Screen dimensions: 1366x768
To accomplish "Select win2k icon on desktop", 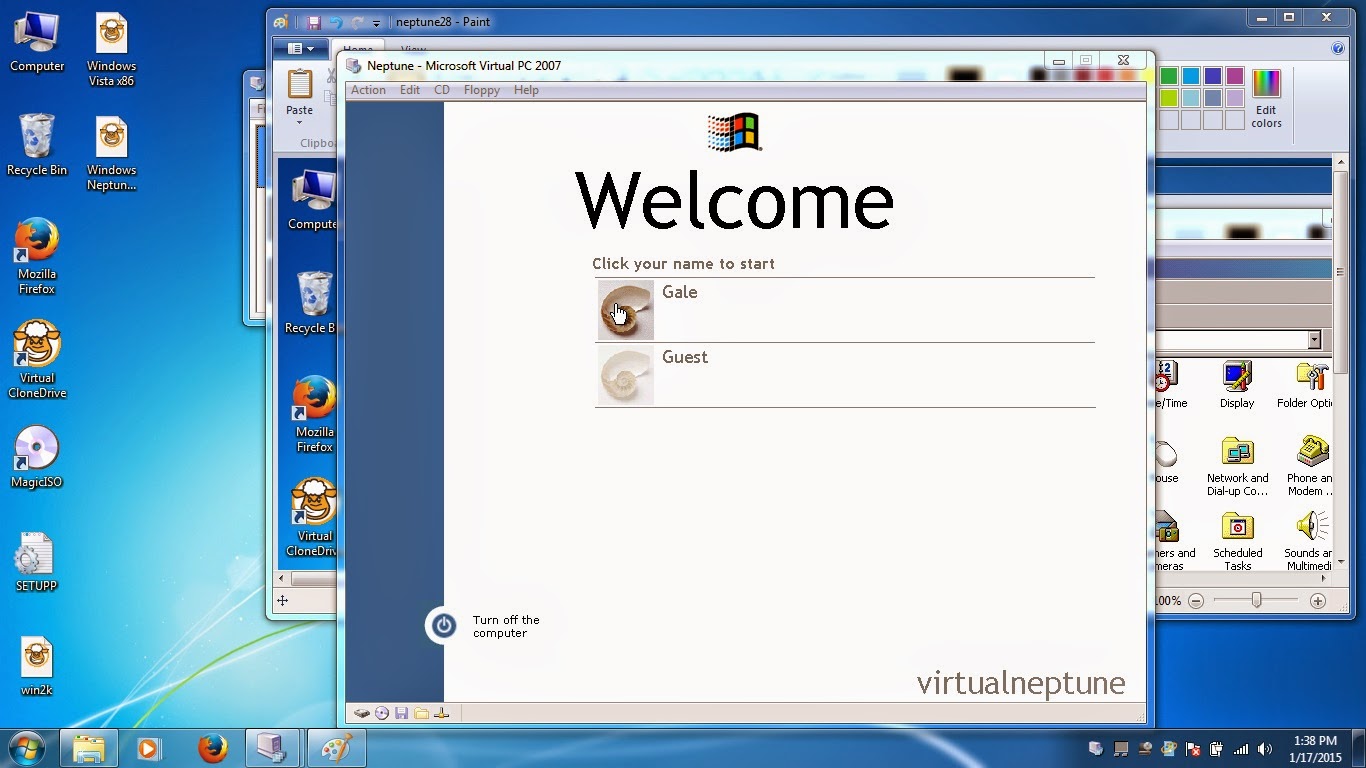I will [x=37, y=666].
